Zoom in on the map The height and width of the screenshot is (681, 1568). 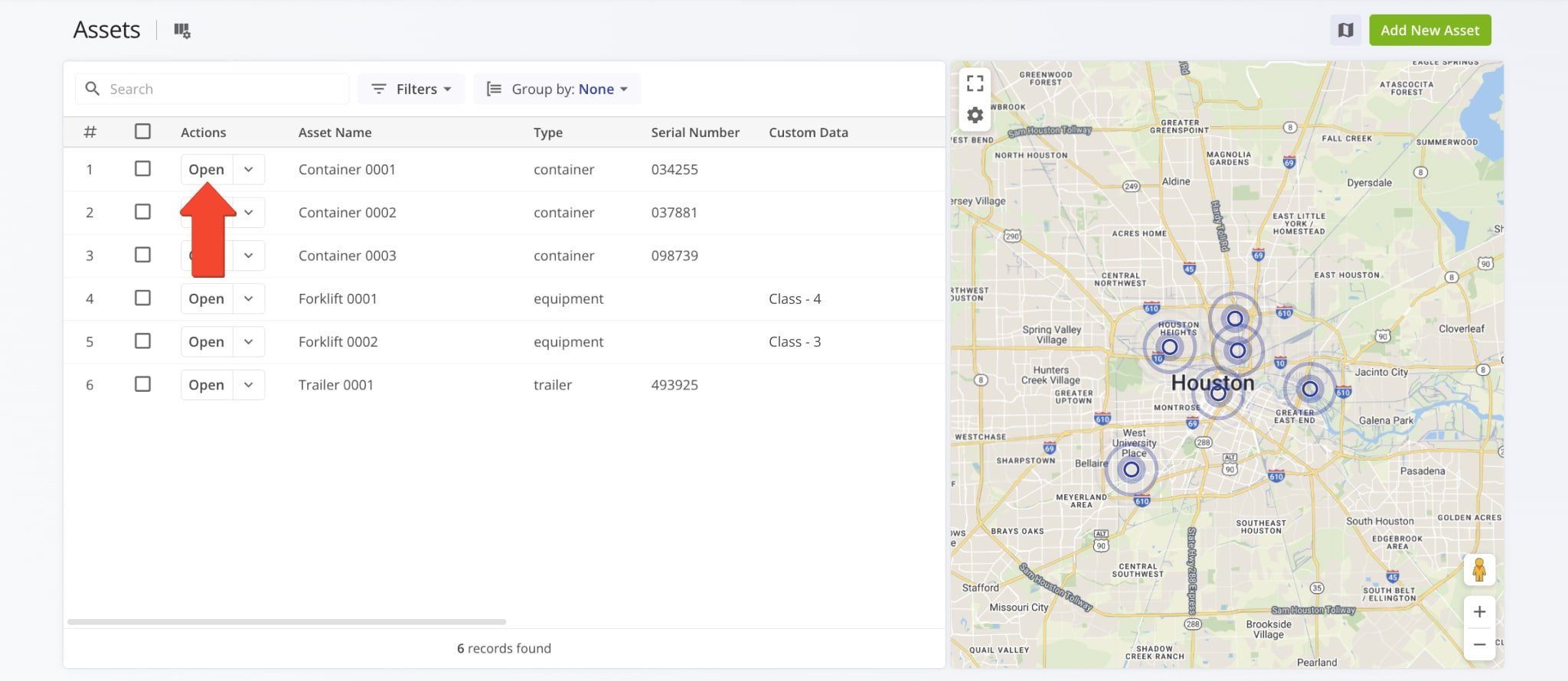[x=1479, y=611]
